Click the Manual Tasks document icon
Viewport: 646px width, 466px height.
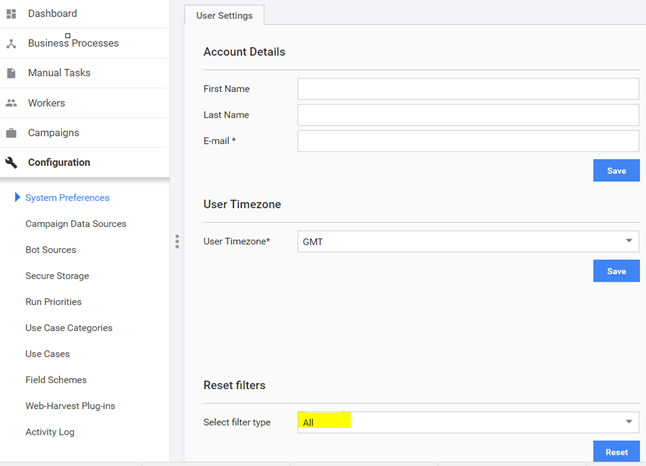tap(11, 73)
